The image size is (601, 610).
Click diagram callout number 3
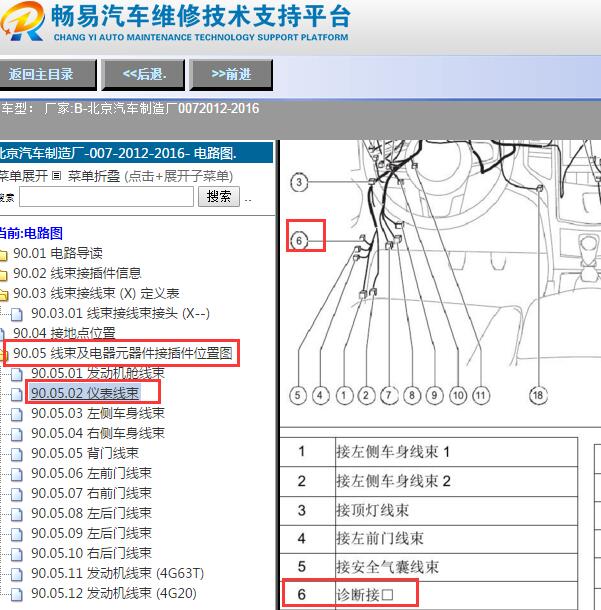pos(299,182)
